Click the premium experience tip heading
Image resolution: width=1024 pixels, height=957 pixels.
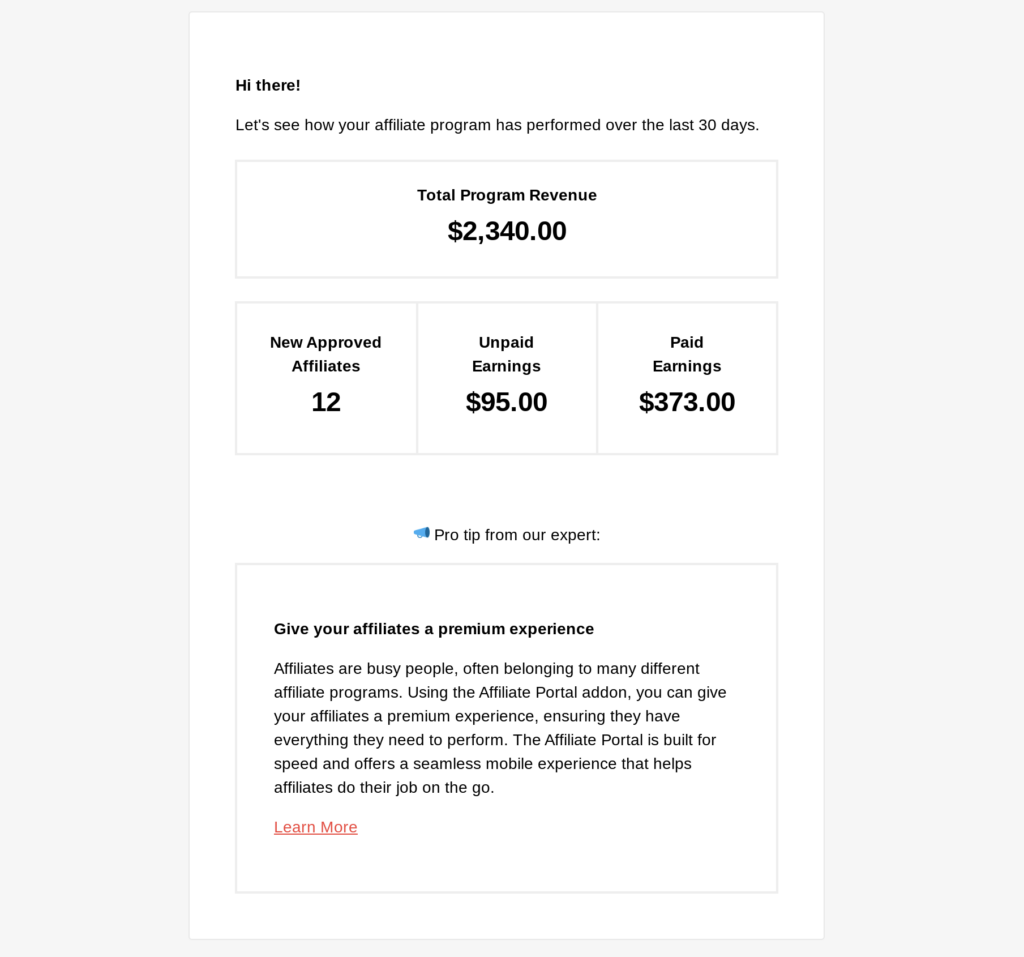coord(434,629)
